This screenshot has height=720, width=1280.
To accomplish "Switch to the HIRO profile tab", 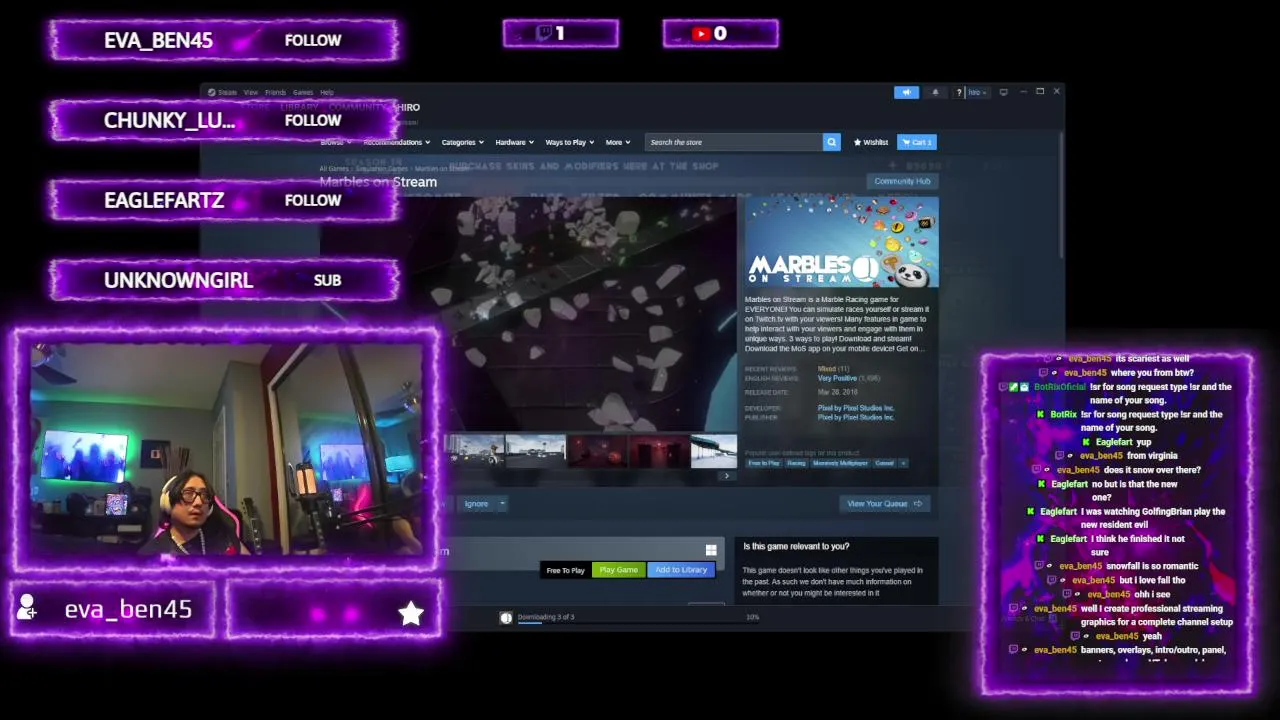I will click(408, 107).
